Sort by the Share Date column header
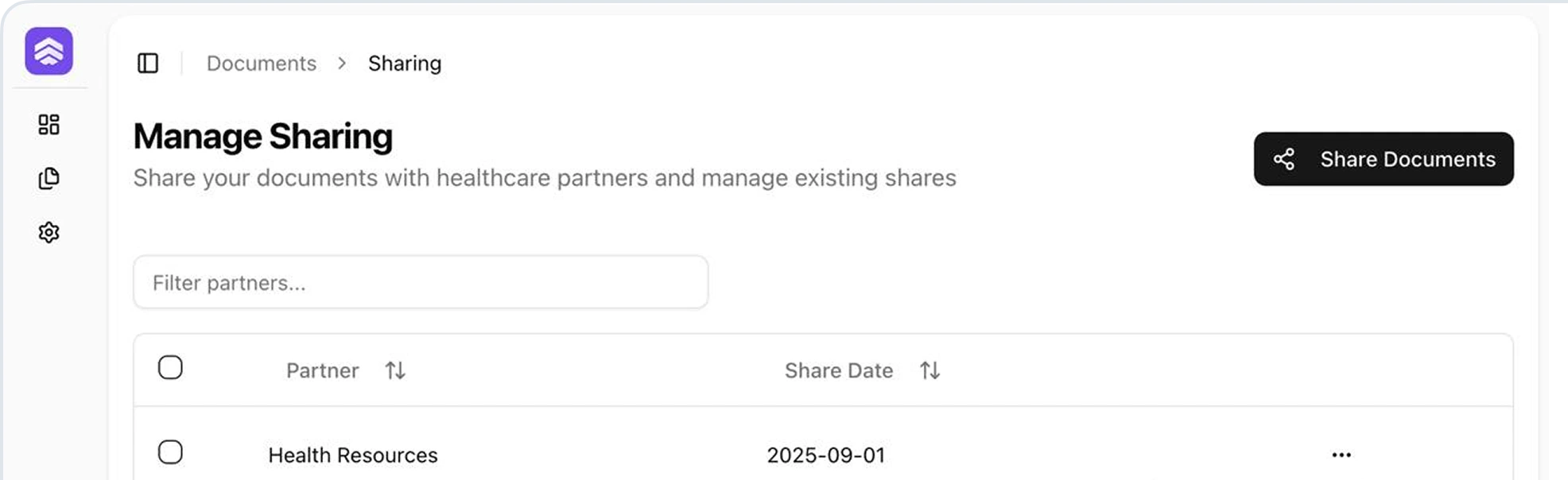Viewport: 1568px width, 480px height. click(x=838, y=370)
